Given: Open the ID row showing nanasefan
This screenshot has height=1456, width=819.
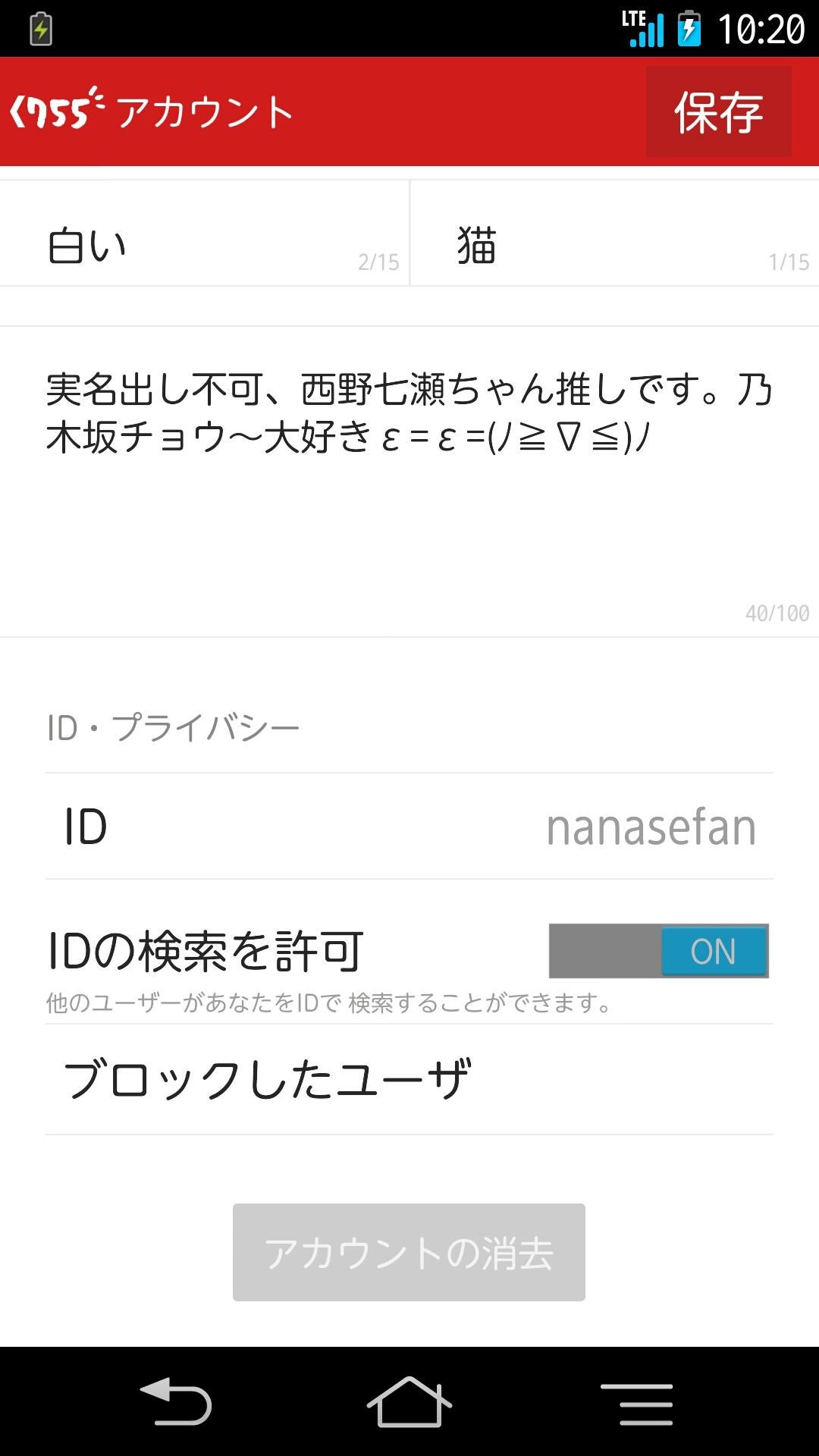Looking at the screenshot, I should (x=409, y=827).
